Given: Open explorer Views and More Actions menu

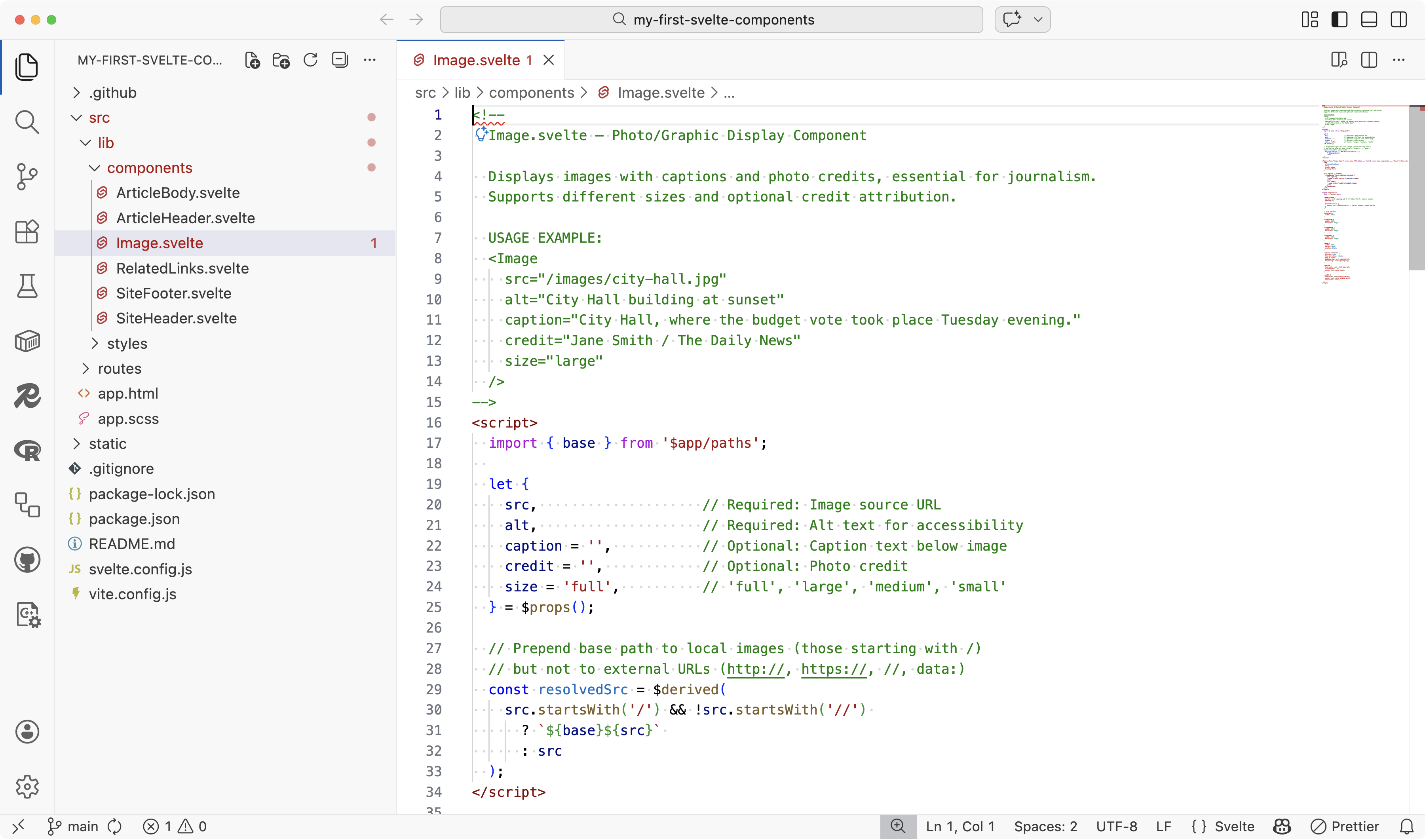Looking at the screenshot, I should [x=370, y=60].
